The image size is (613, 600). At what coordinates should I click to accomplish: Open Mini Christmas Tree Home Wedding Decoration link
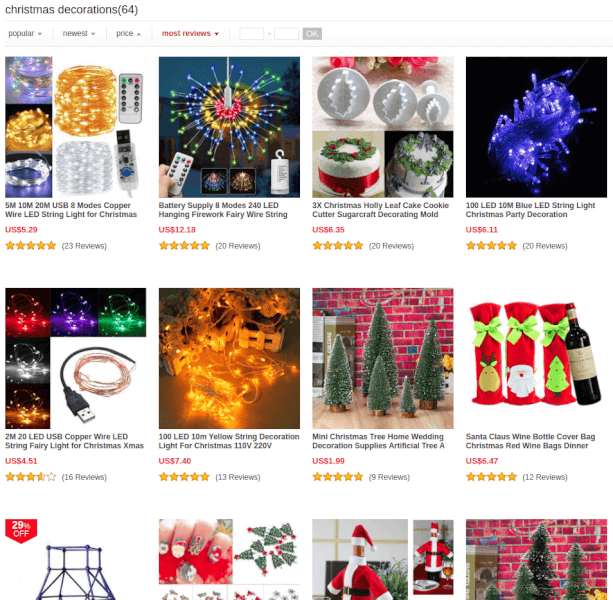pyautogui.click(x=378, y=441)
